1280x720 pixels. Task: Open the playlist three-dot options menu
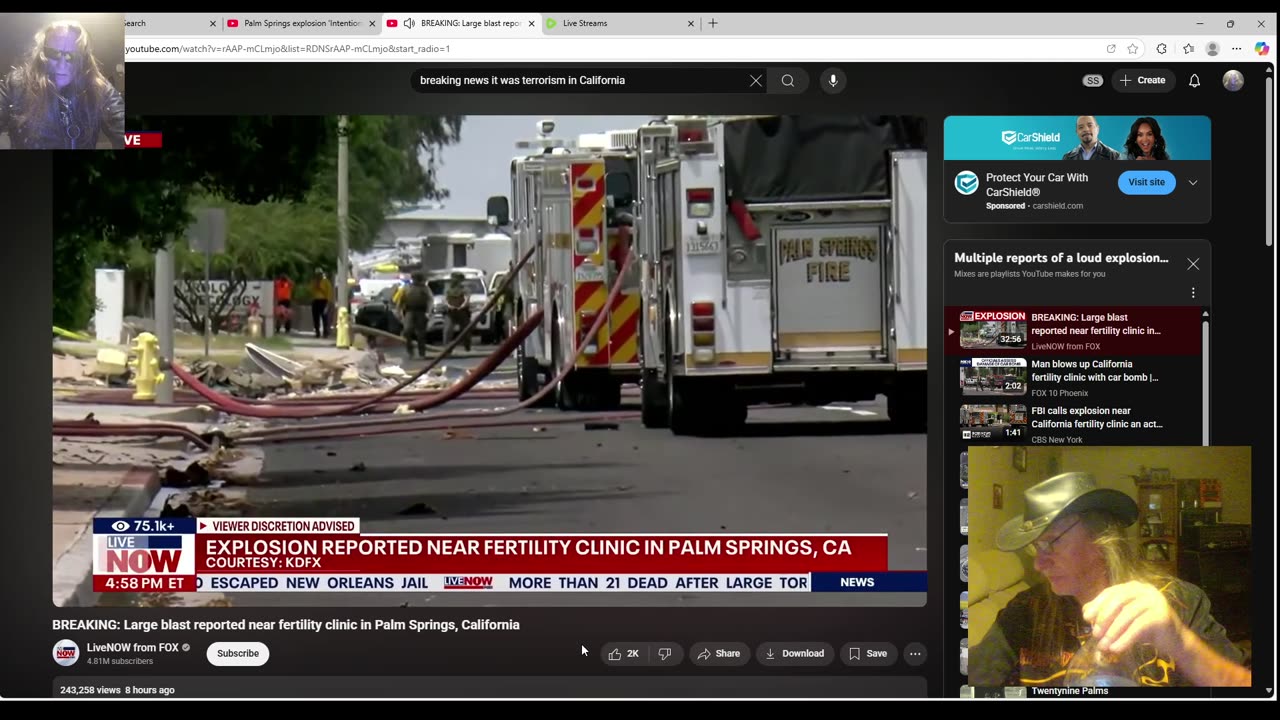[1193, 293]
